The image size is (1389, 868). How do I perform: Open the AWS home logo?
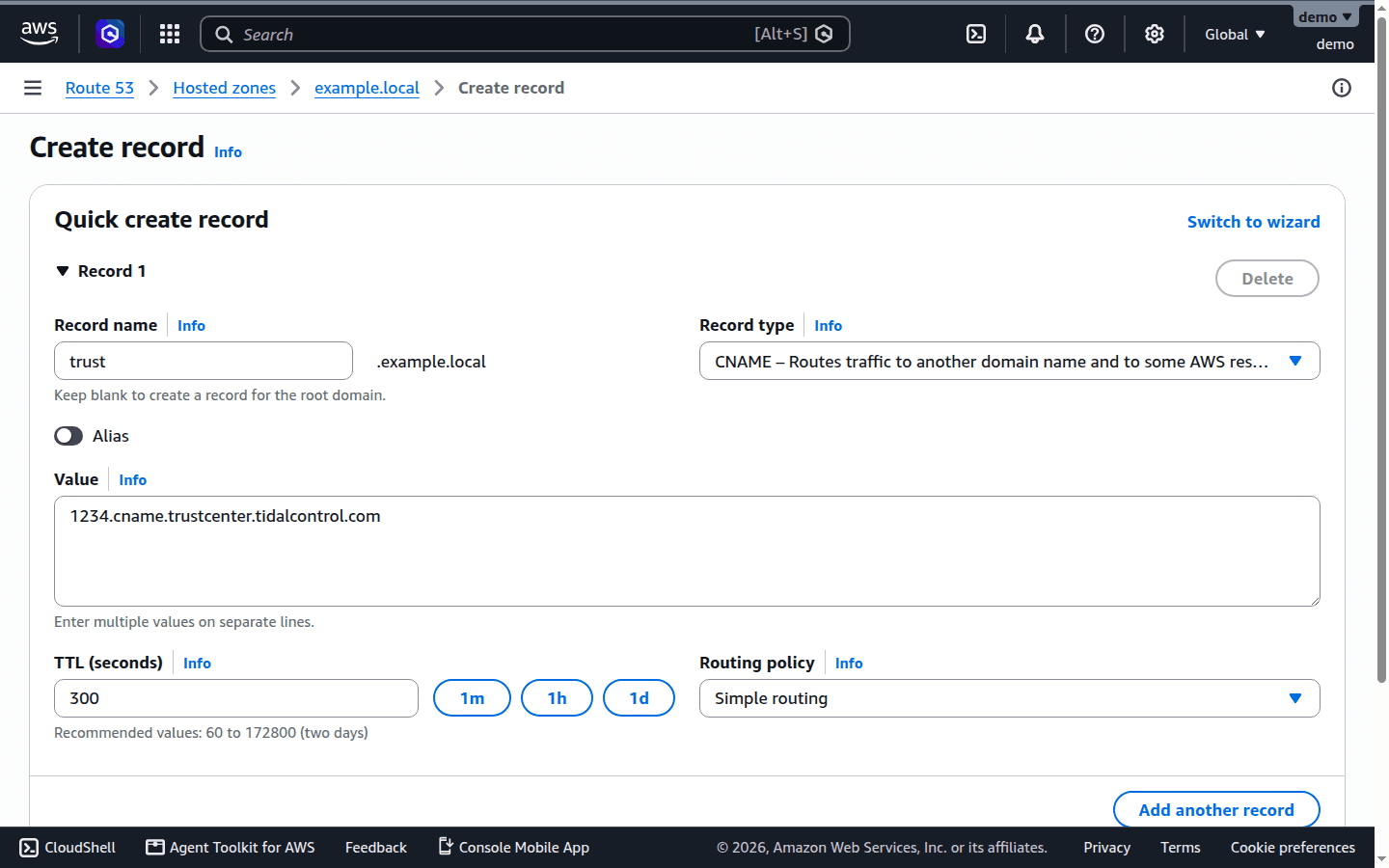point(40,34)
